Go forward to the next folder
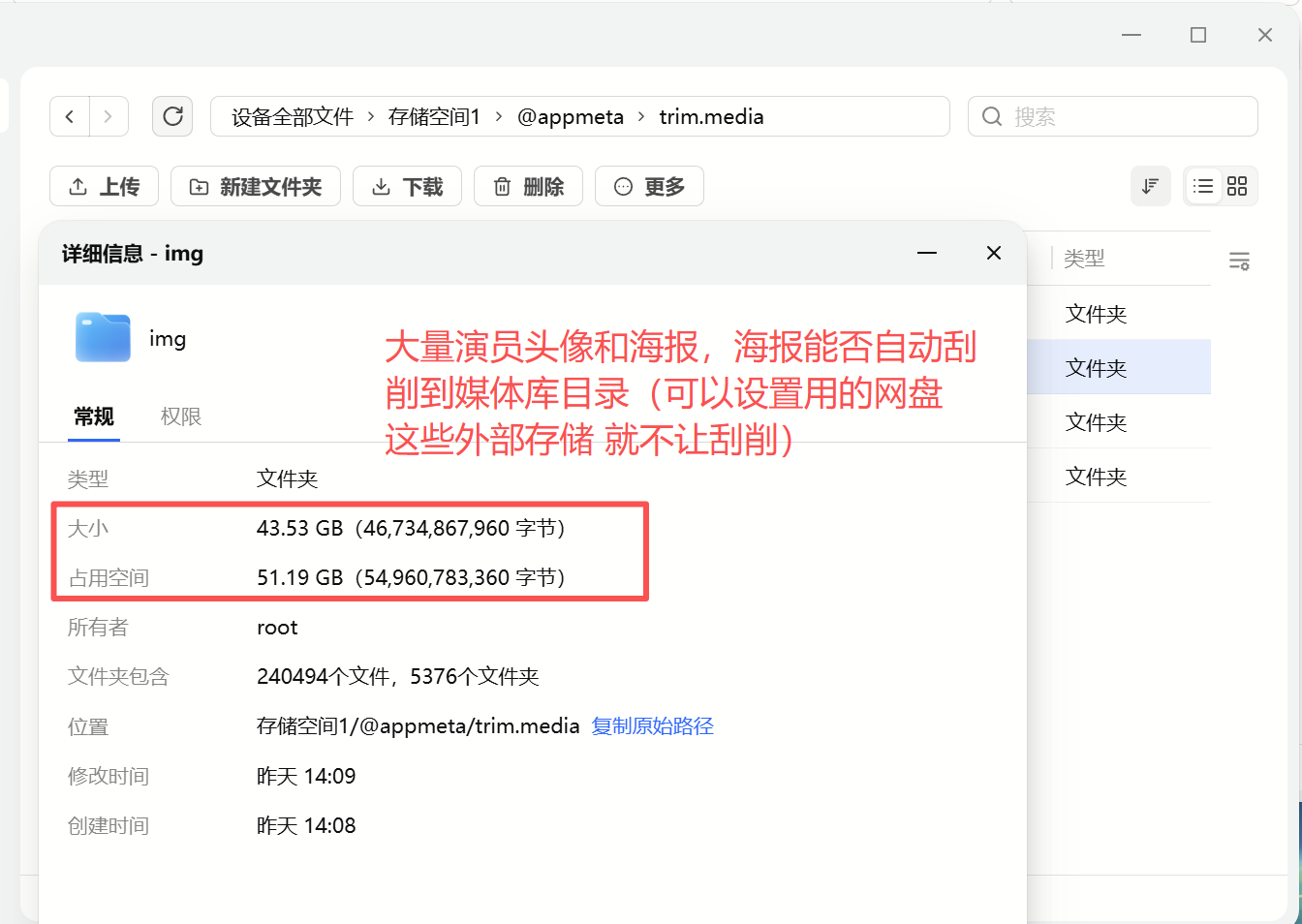 (108, 117)
